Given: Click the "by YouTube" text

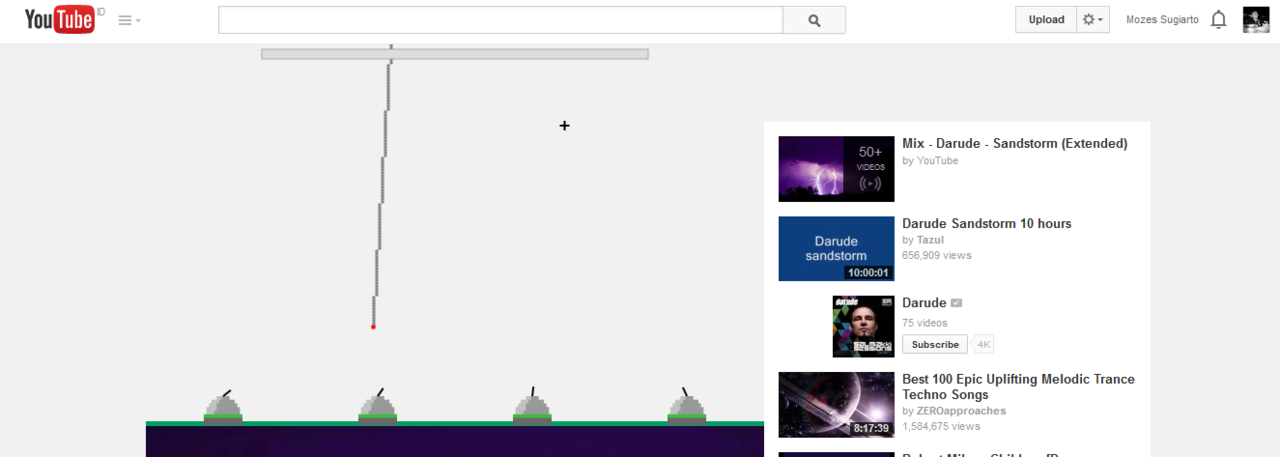Looking at the screenshot, I should (930, 160).
